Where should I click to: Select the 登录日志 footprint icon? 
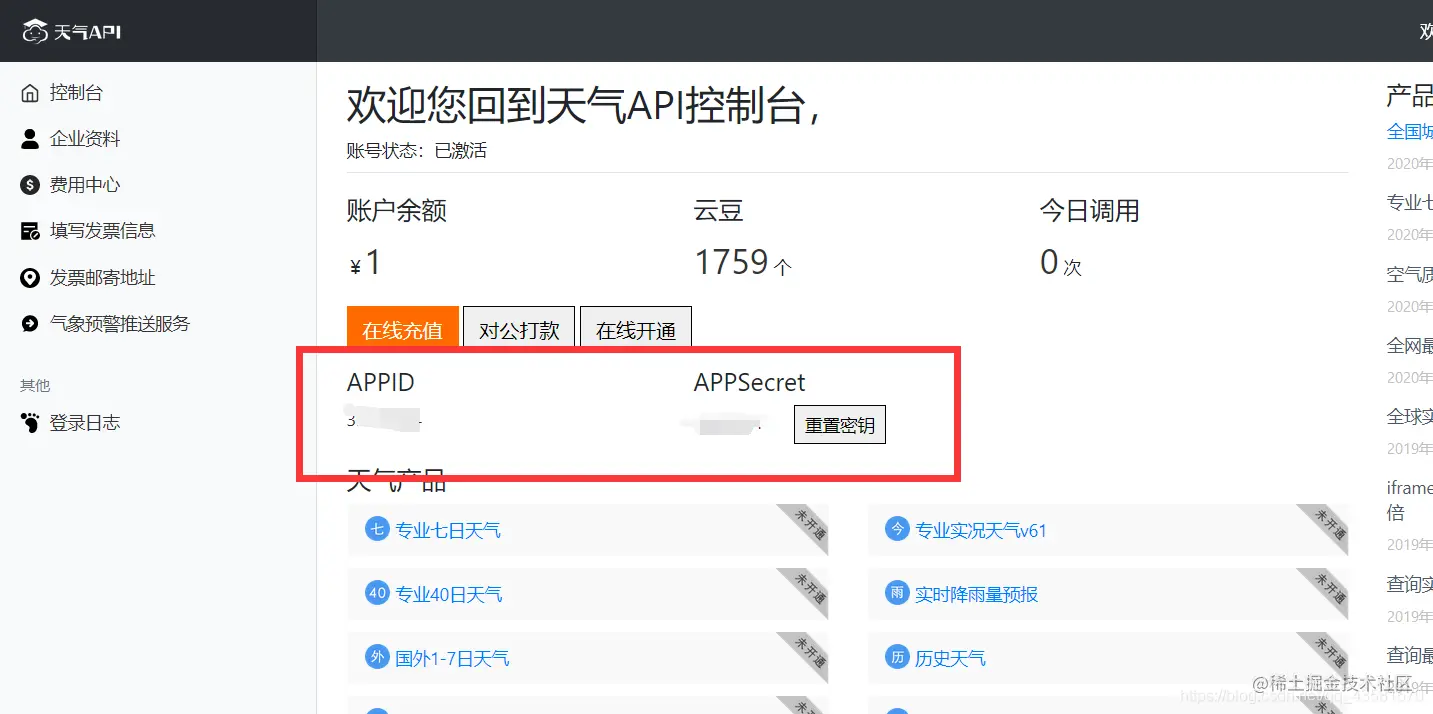coord(29,422)
